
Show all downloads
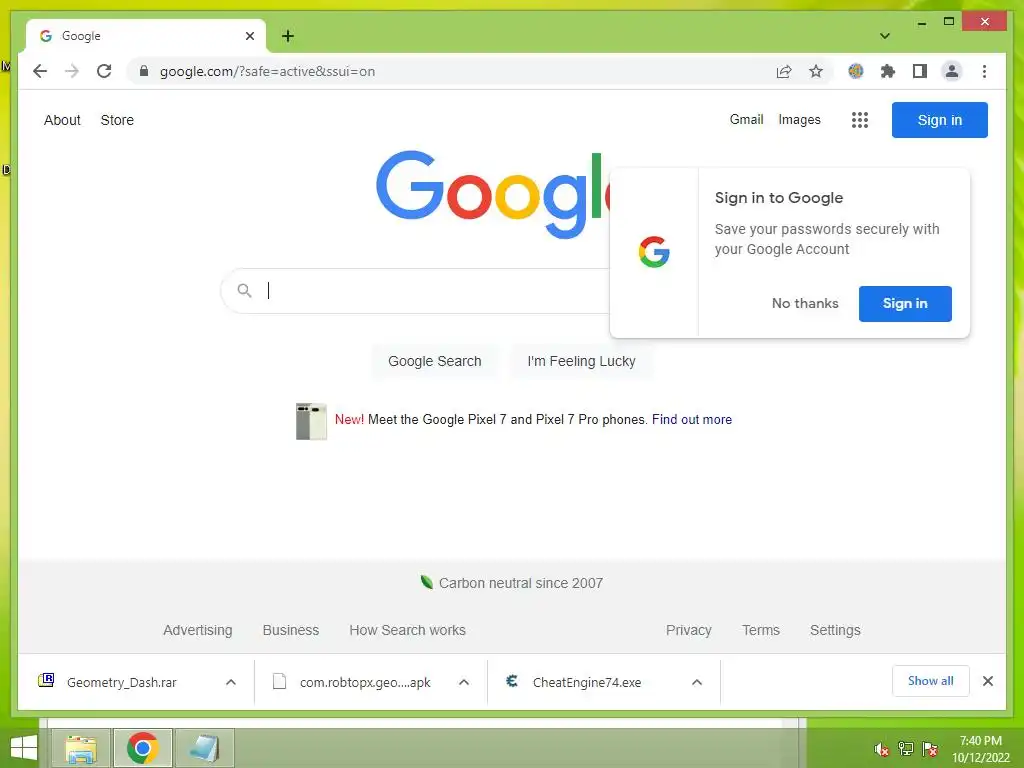click(930, 681)
